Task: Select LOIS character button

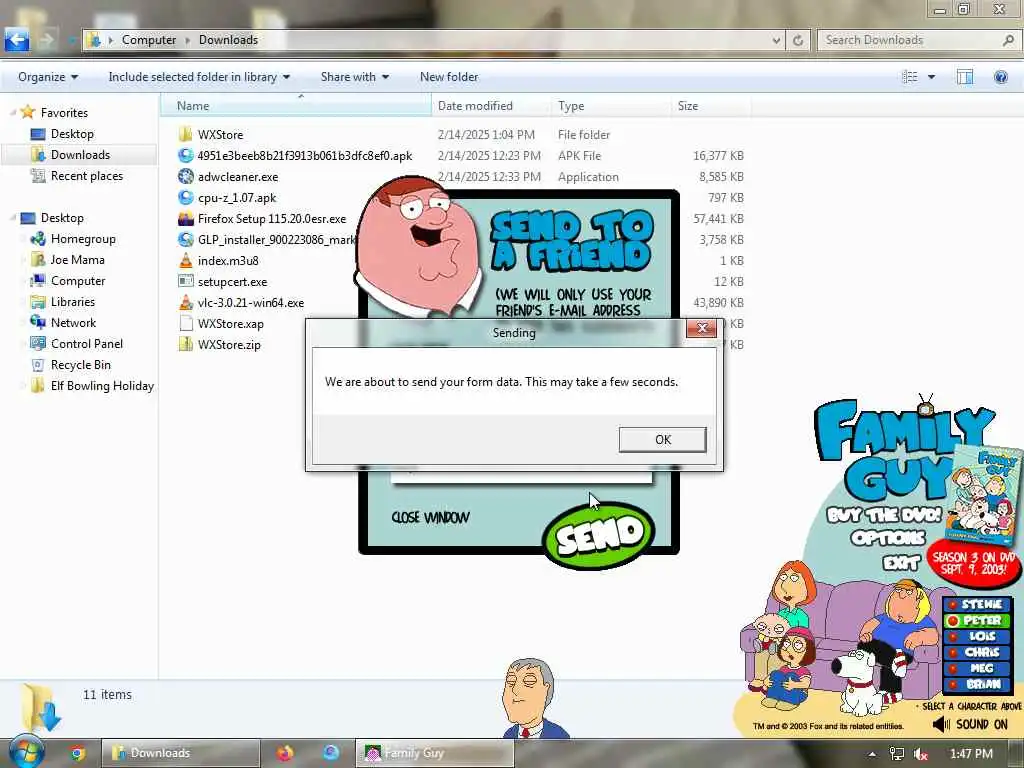Action: (976, 636)
